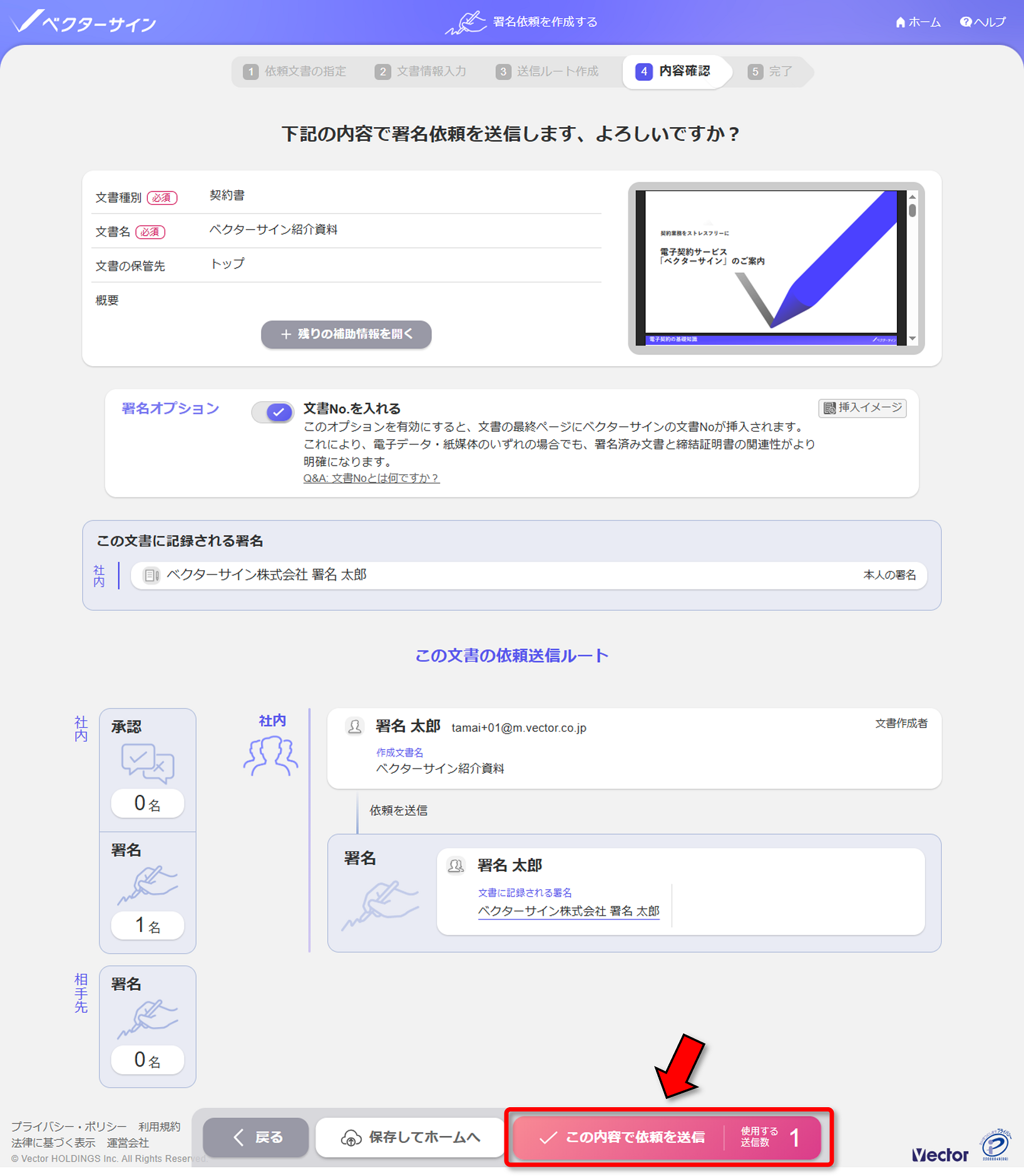Viewport: 1024px width, 1176px height.
Task: Toggle the 文書No.を入れる switch
Action: 272,412
